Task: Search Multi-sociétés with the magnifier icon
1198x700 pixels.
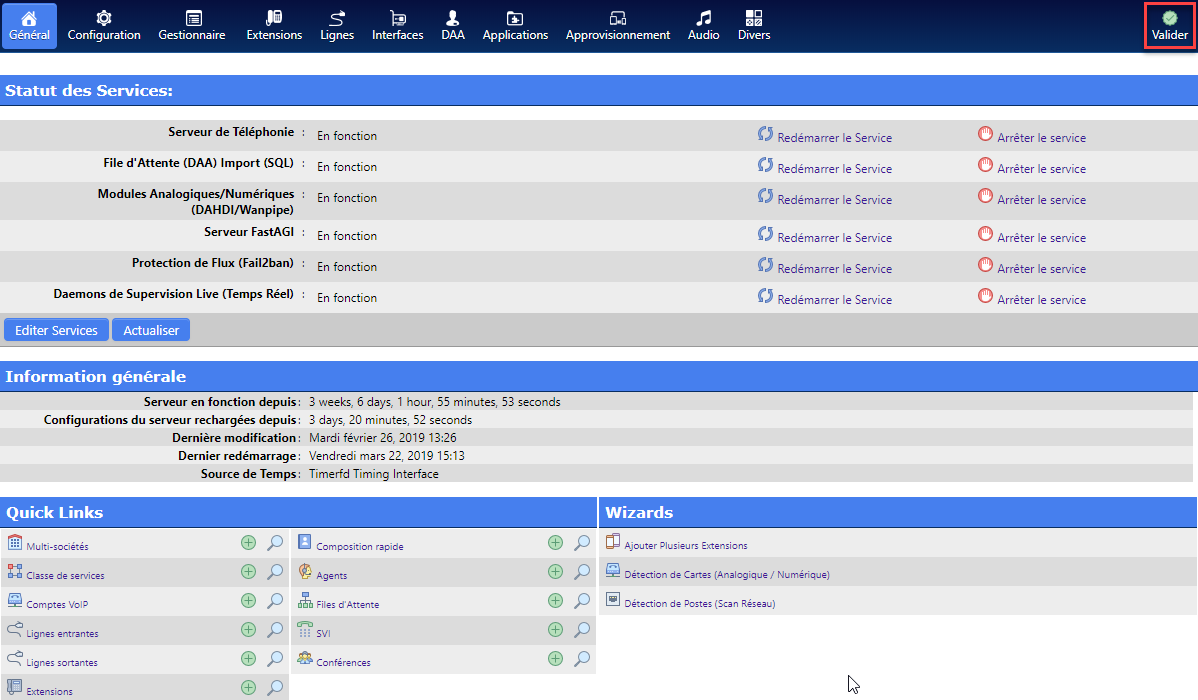Action: pyautogui.click(x=275, y=543)
